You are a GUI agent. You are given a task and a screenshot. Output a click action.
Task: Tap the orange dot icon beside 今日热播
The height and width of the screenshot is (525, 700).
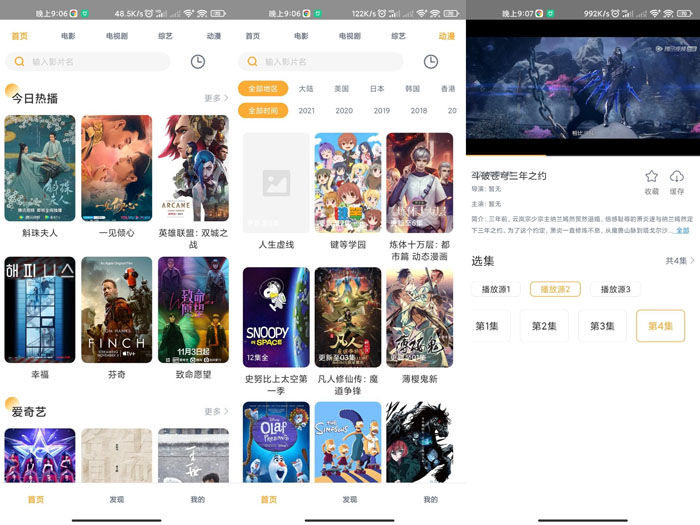(x=11, y=91)
